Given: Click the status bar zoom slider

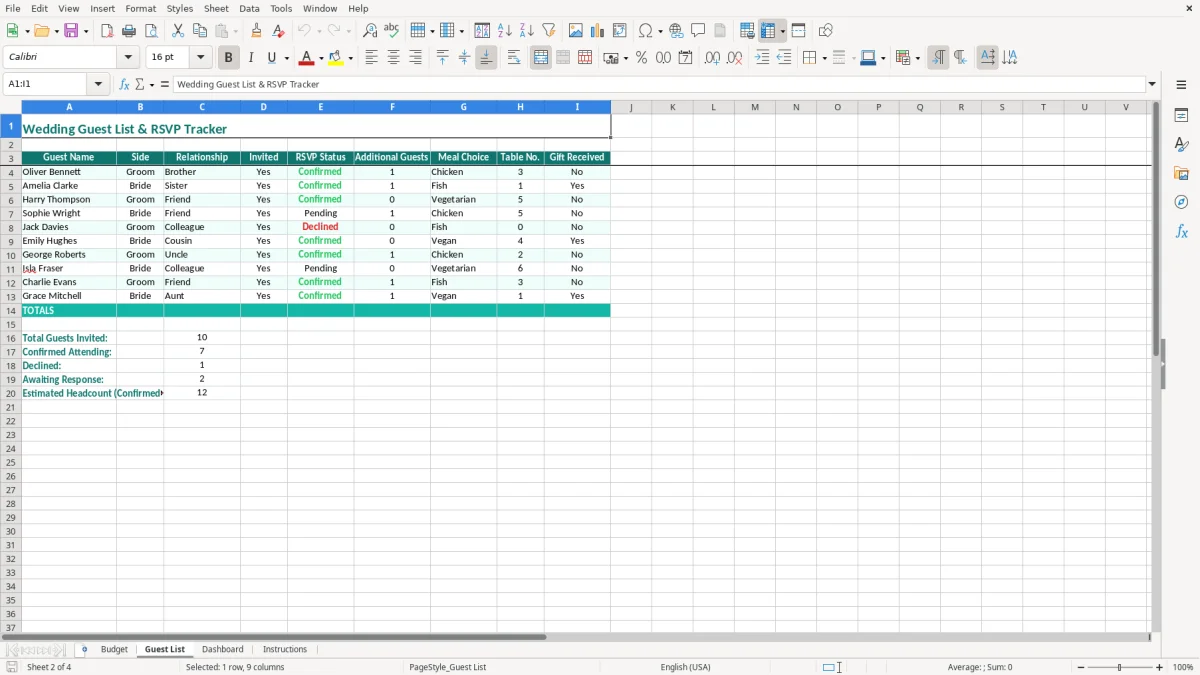Looking at the screenshot, I should [1120, 667].
